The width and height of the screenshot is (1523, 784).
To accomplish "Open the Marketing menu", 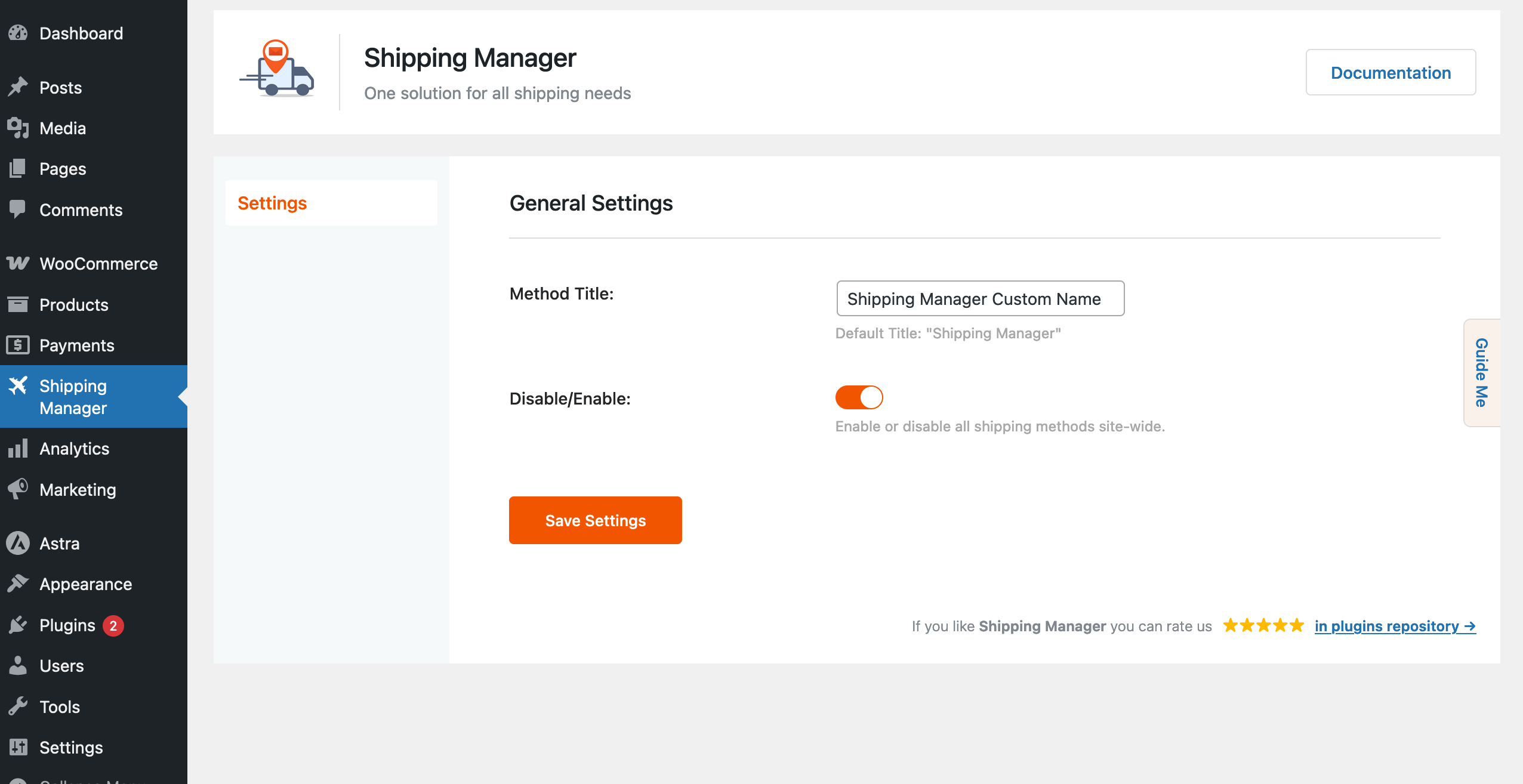I will tap(94, 490).
